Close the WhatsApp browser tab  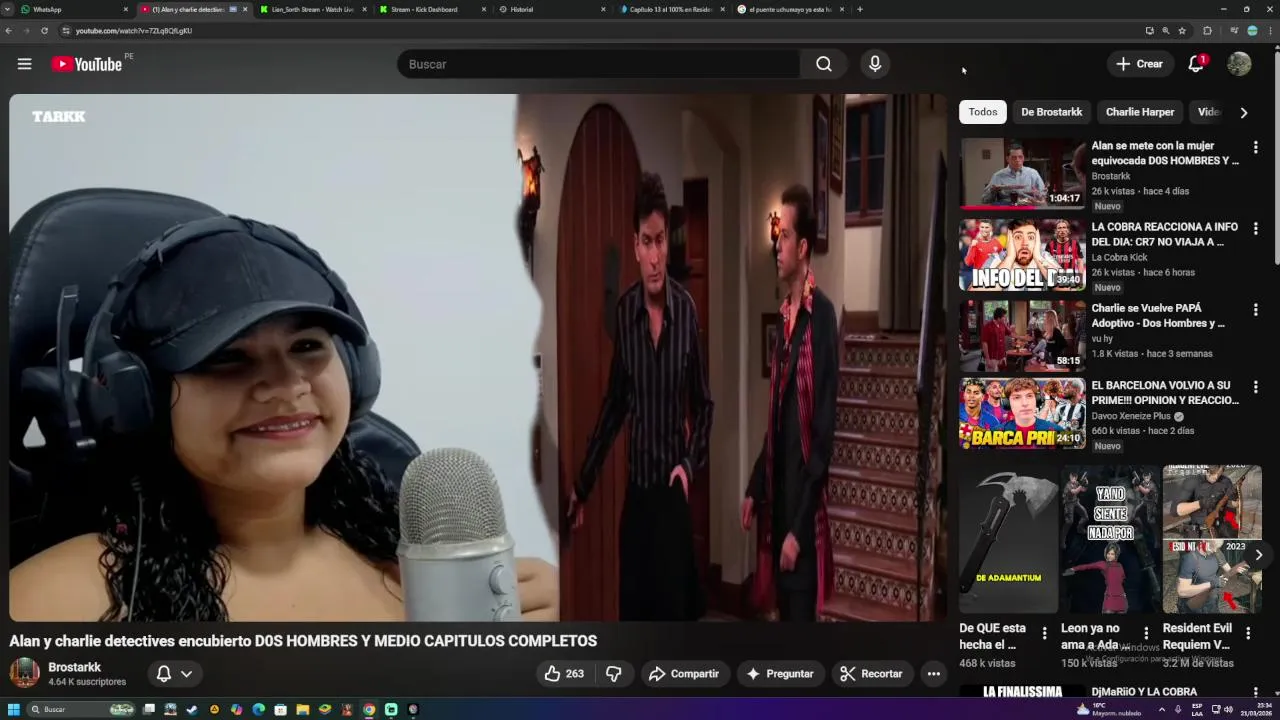(126, 9)
